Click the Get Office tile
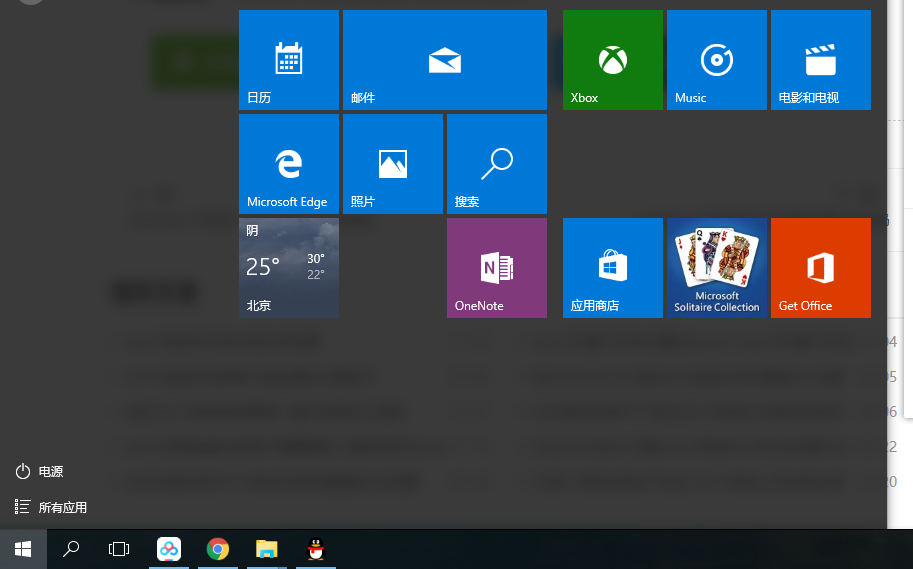Screen dimensions: 913x569 point(821,268)
